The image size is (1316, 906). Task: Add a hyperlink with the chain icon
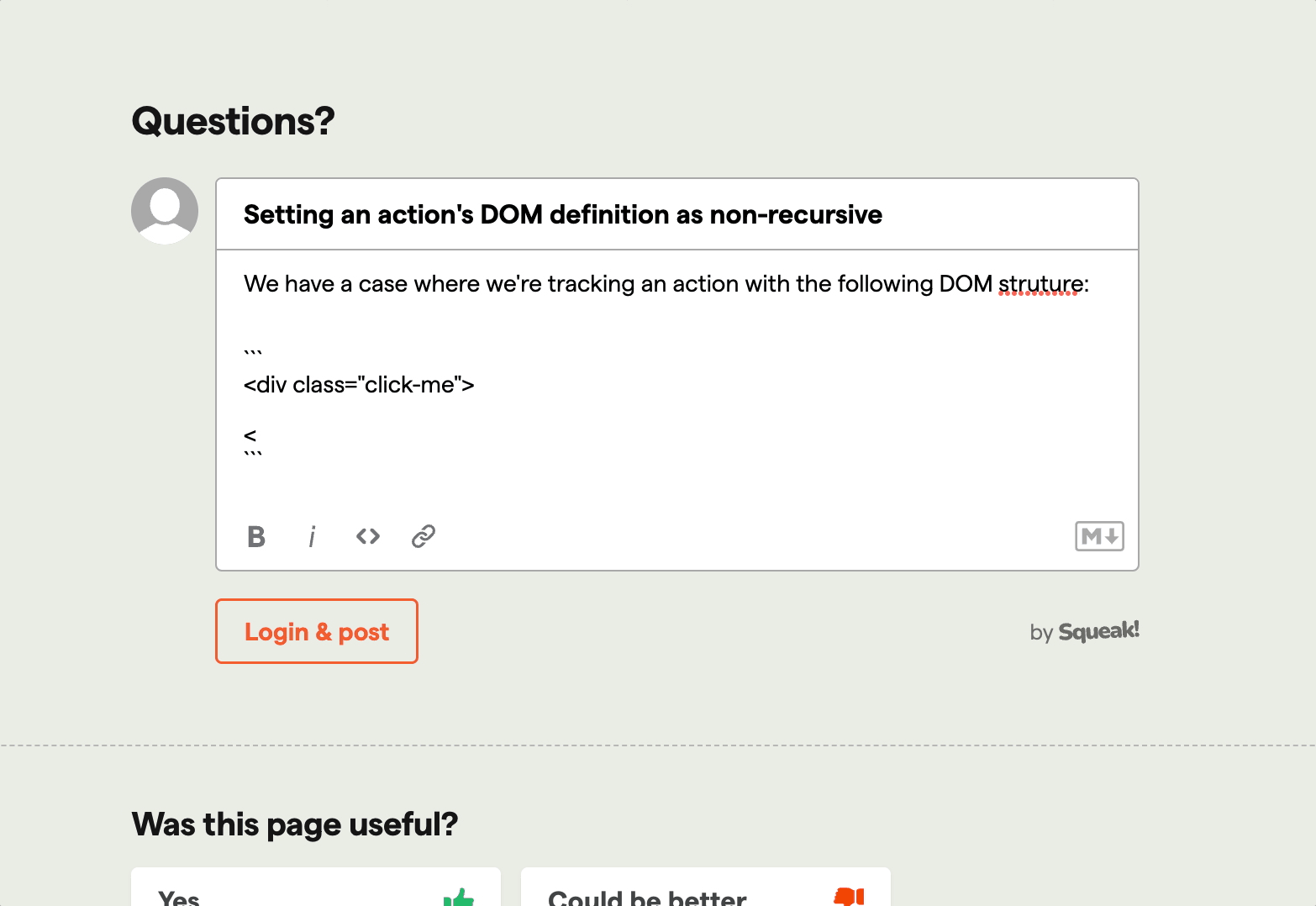(424, 536)
